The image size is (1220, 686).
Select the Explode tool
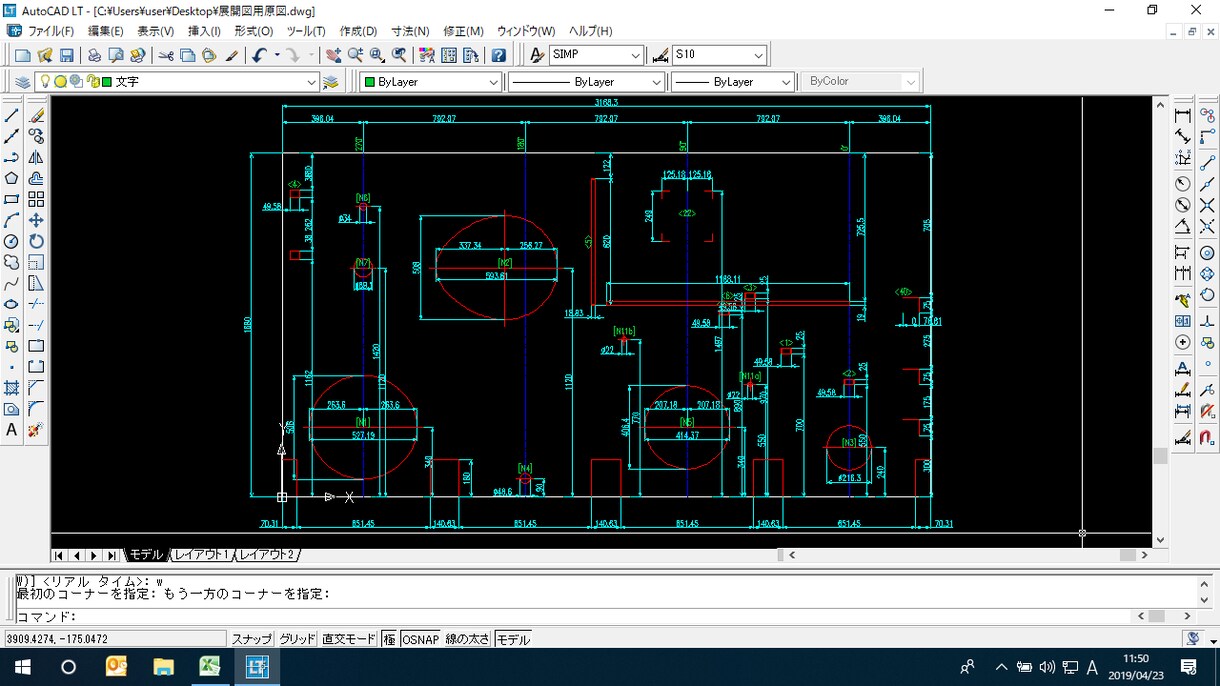[36, 430]
